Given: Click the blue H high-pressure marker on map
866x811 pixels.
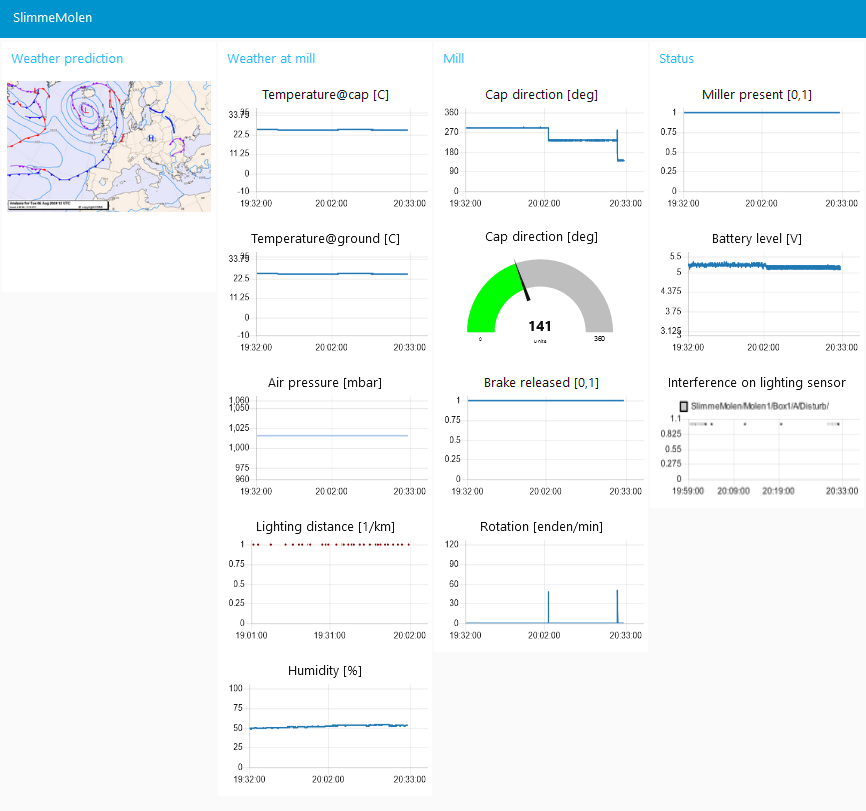Looking at the screenshot, I should coord(151,138).
